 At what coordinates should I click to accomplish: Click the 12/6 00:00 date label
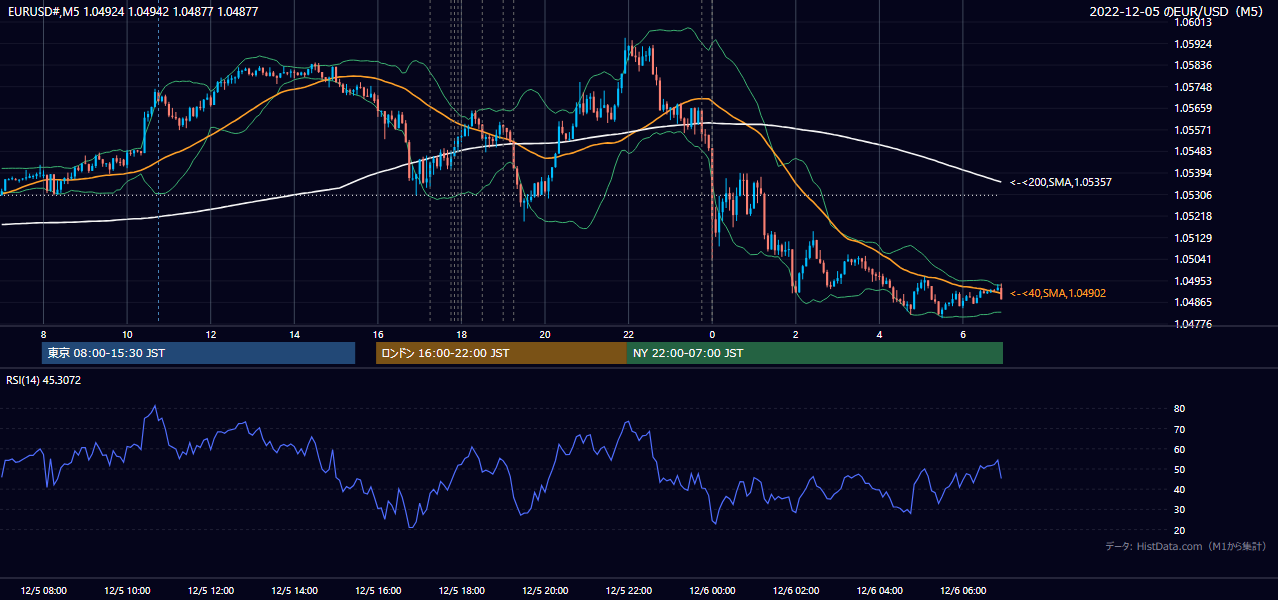click(x=712, y=591)
